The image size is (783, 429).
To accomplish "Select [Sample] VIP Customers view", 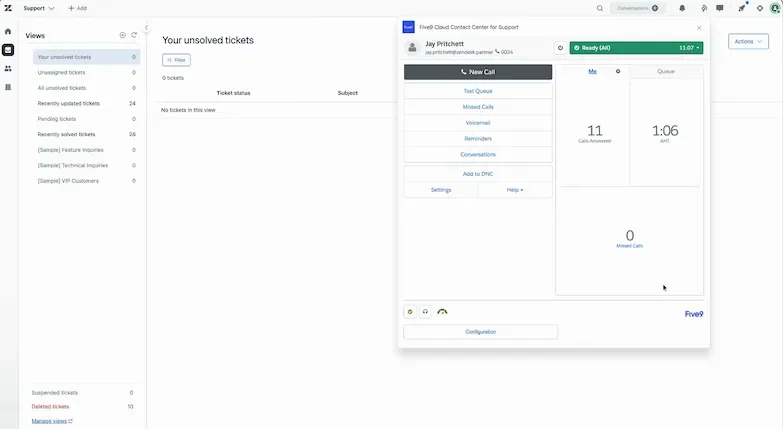I will click(x=86, y=181).
